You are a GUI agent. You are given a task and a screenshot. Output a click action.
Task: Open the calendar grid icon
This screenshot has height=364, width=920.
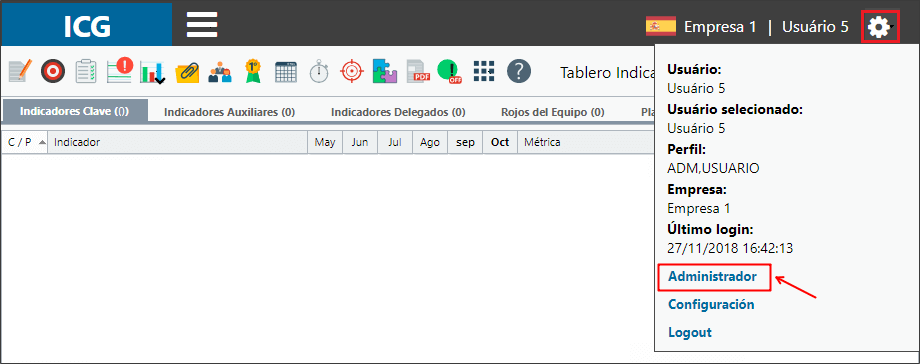tap(286, 72)
